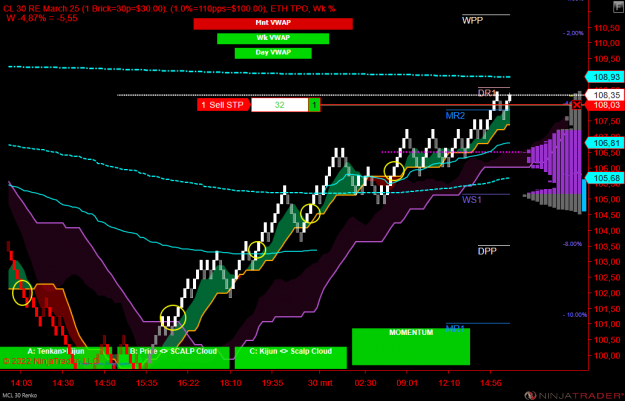The image size is (625, 401).
Task: Click the 12:10 time axis label
Action: point(449,383)
